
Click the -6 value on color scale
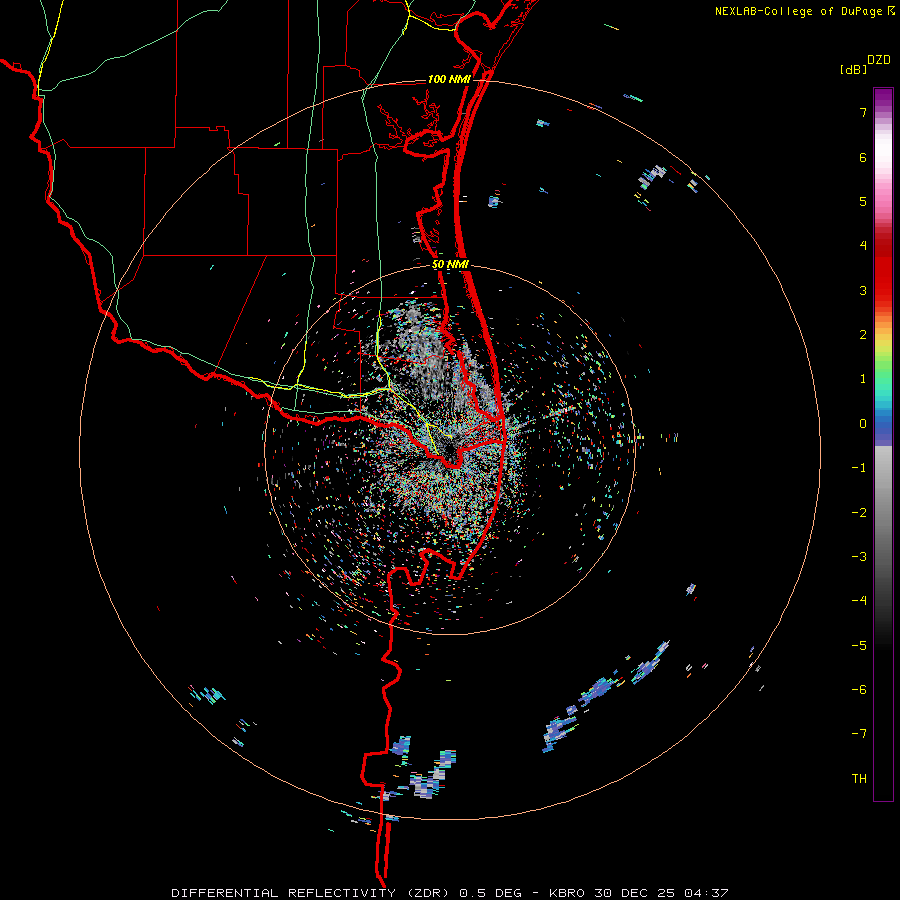(x=859, y=690)
